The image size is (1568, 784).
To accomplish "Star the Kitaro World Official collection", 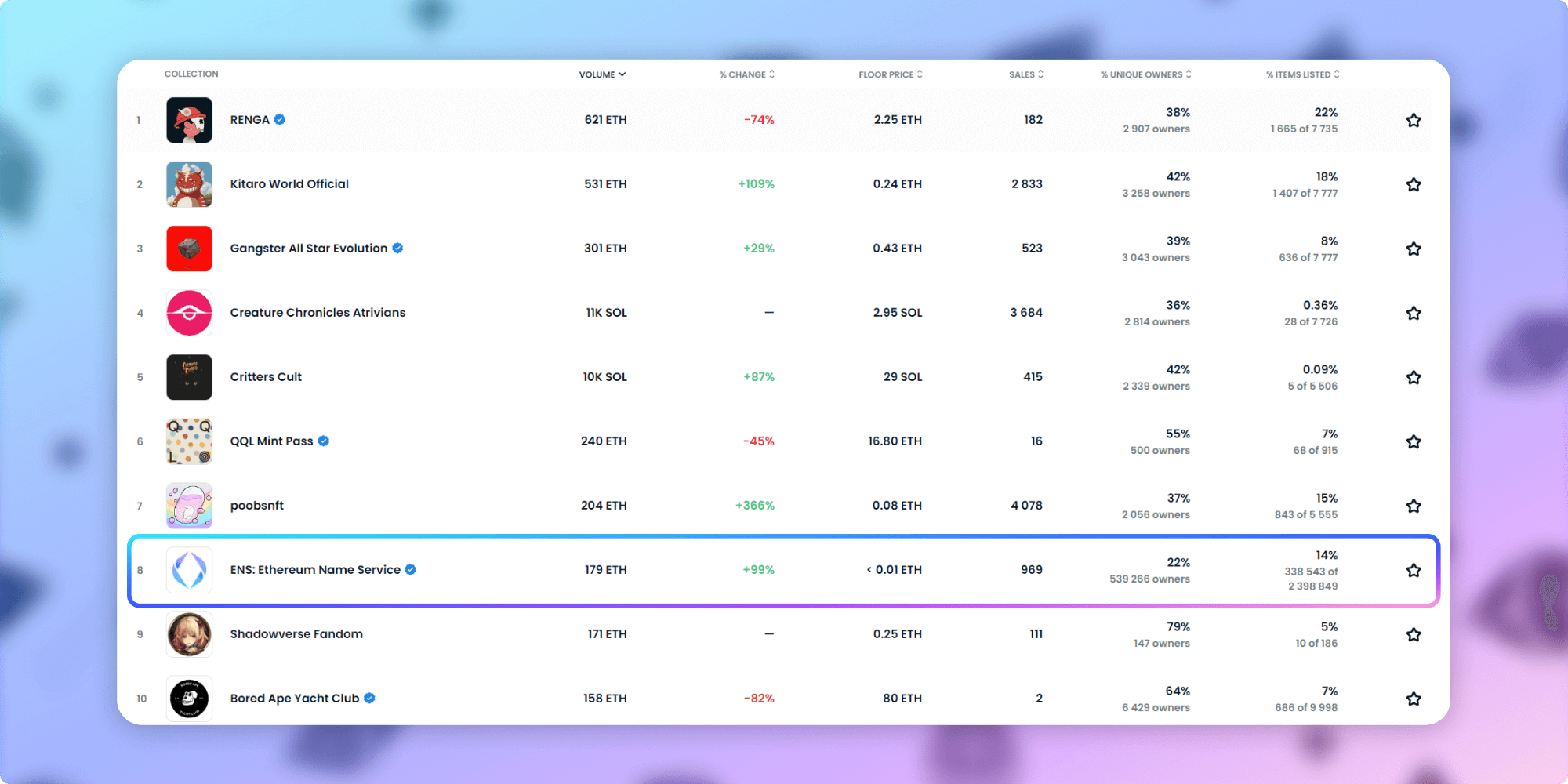I will pyautogui.click(x=1414, y=184).
